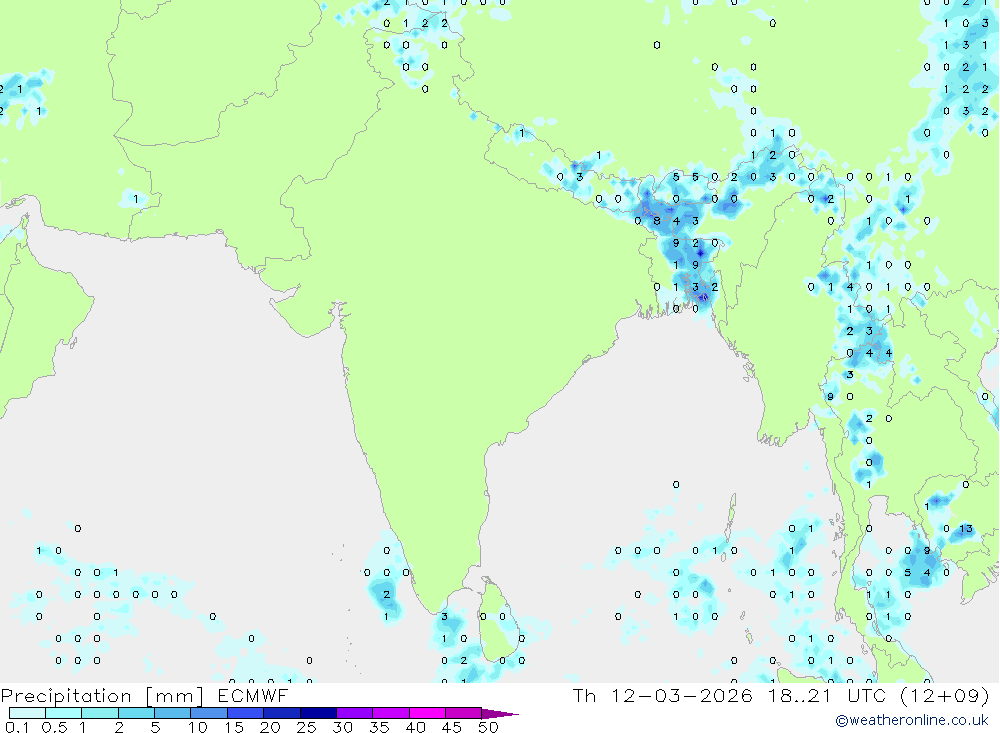Click the 1–2 mm legend color box
The height and width of the screenshot is (733, 1000).
(100, 713)
